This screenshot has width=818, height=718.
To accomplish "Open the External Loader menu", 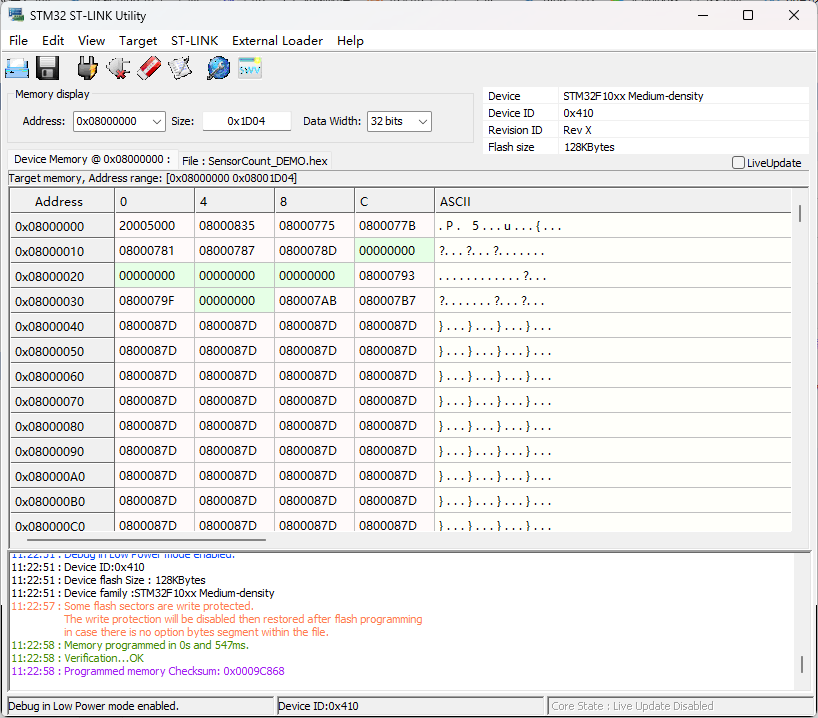I will click(277, 41).
